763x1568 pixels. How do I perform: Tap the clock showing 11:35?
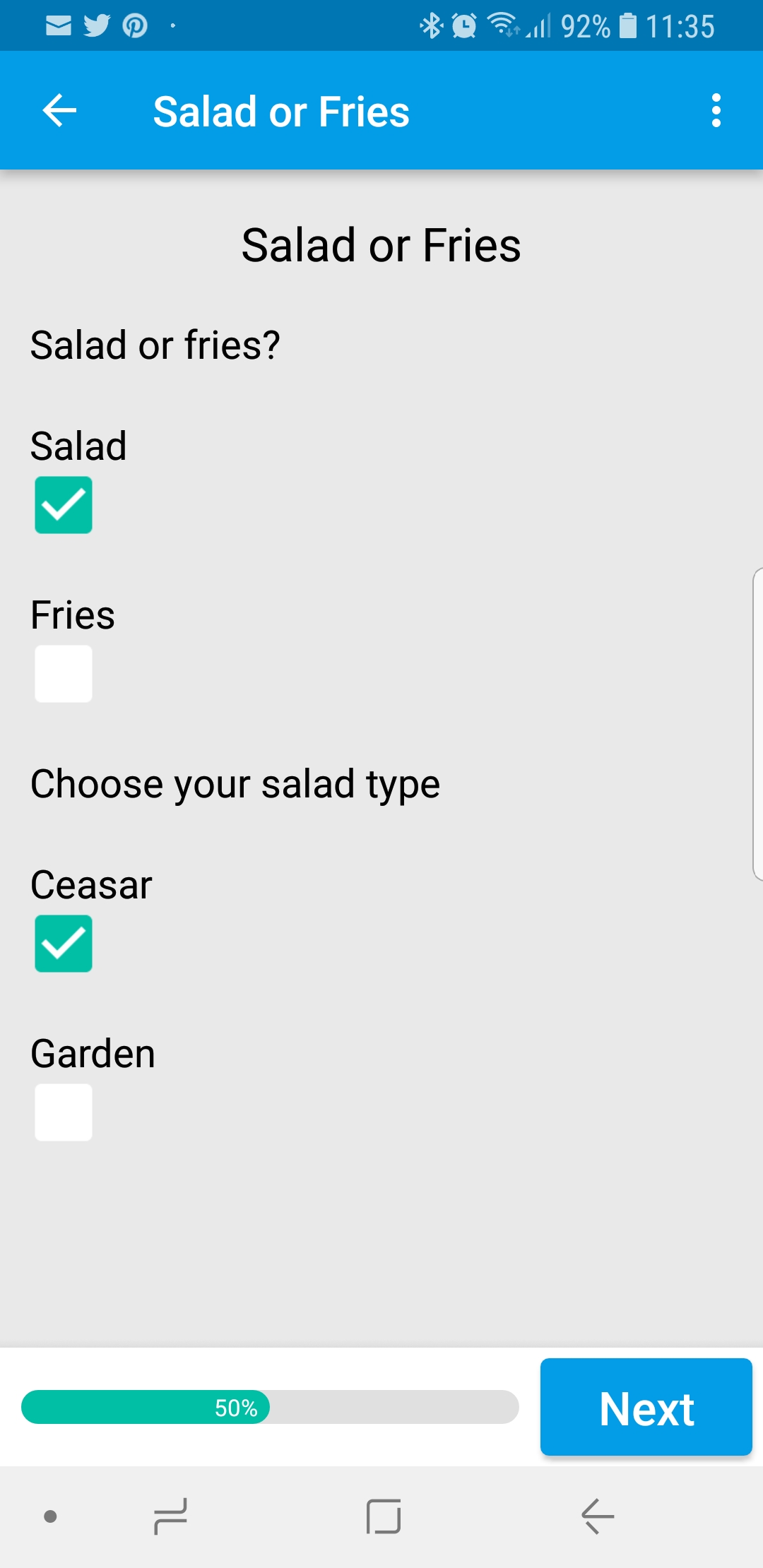tap(680, 27)
